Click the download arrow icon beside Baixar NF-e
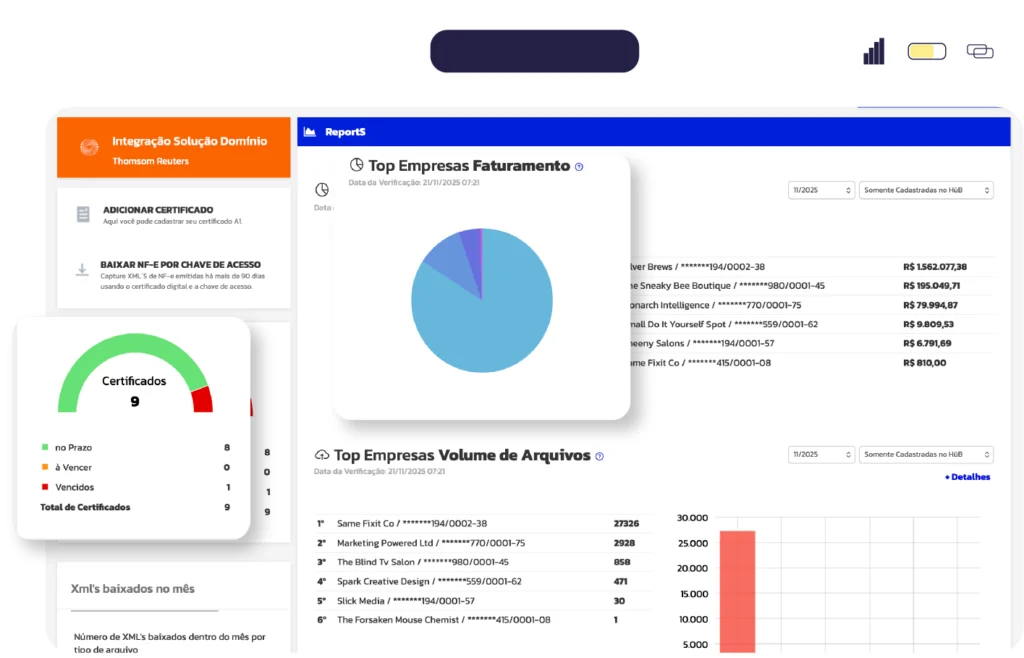Image resolution: width=1024 pixels, height=658 pixels. pos(82,270)
